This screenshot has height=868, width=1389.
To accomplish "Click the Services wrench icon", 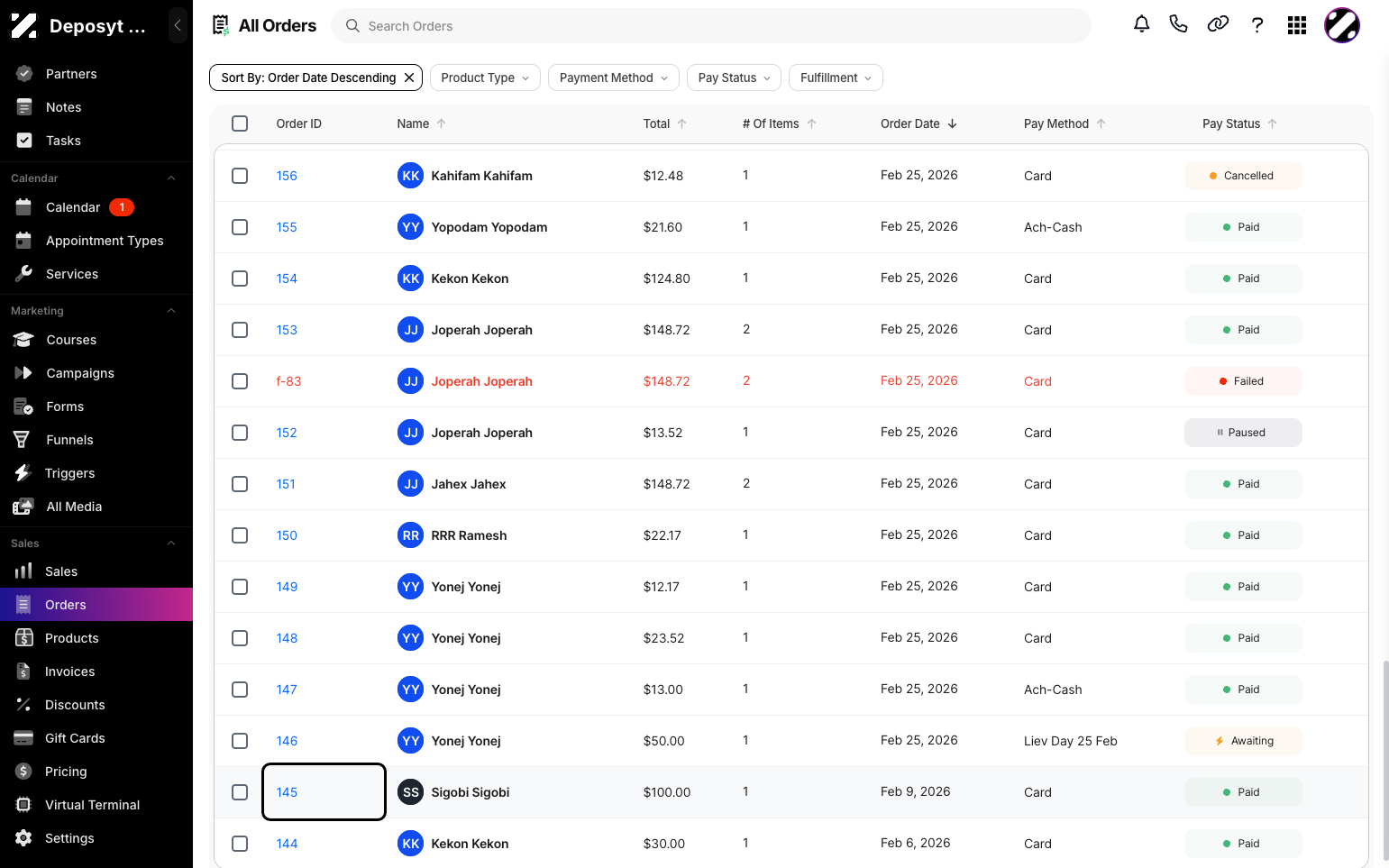I will click(24, 274).
